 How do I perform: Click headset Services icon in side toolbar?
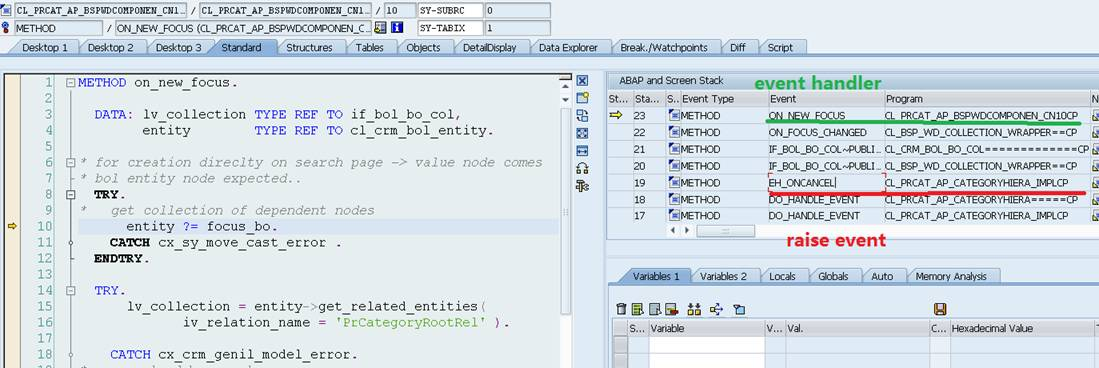point(582,168)
